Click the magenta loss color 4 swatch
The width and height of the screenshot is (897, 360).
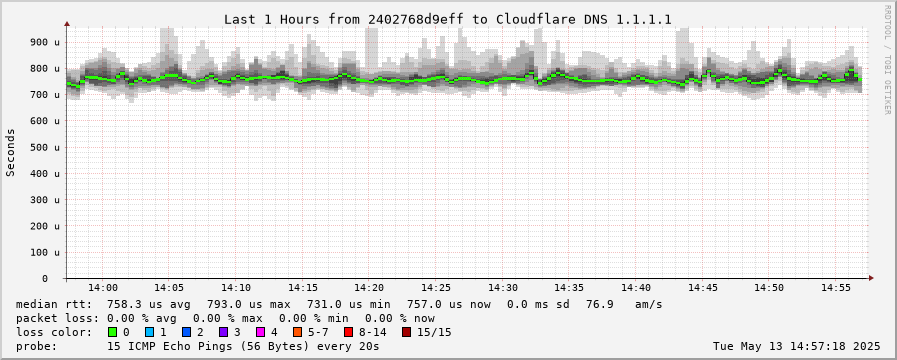(x=260, y=332)
